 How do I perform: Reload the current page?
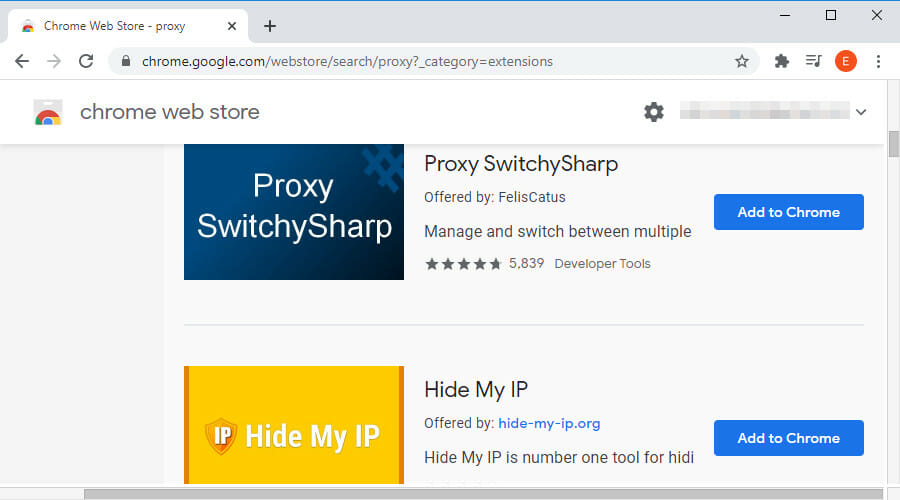(86, 61)
